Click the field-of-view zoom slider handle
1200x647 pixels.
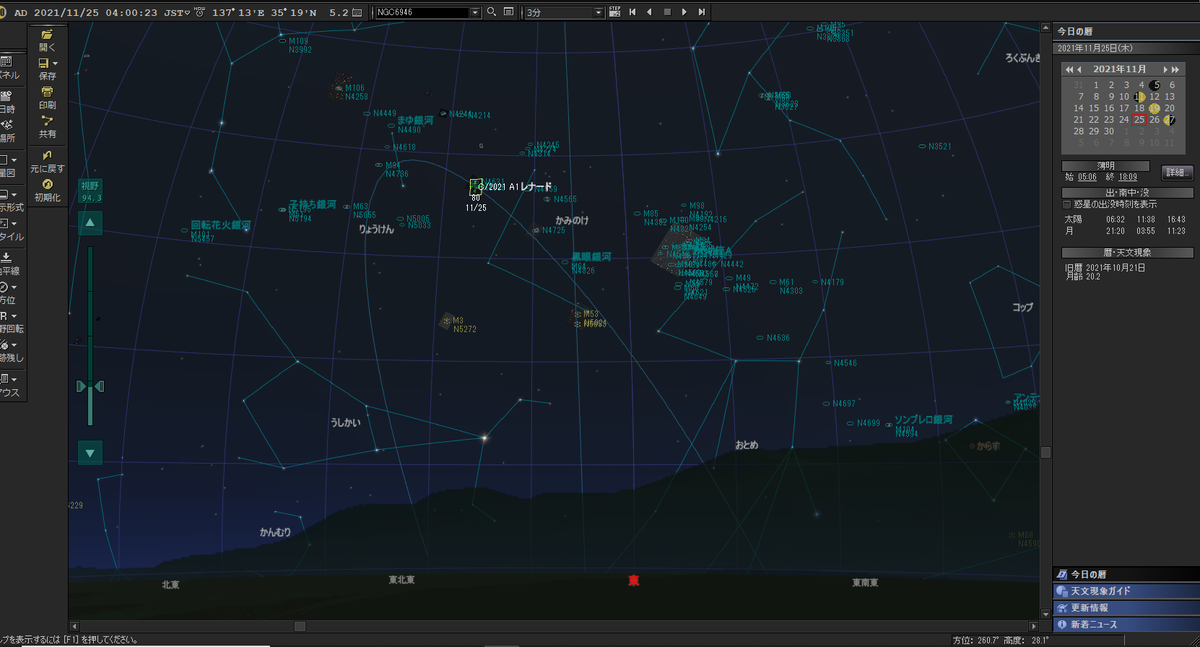90,386
